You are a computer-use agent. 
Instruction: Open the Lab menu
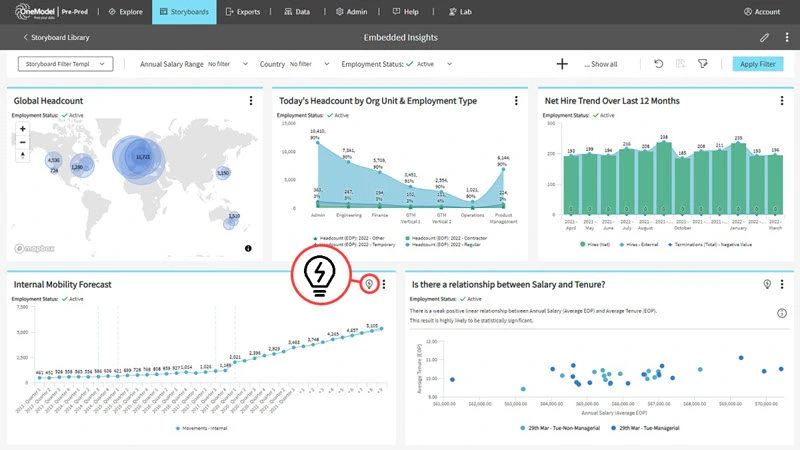click(460, 12)
